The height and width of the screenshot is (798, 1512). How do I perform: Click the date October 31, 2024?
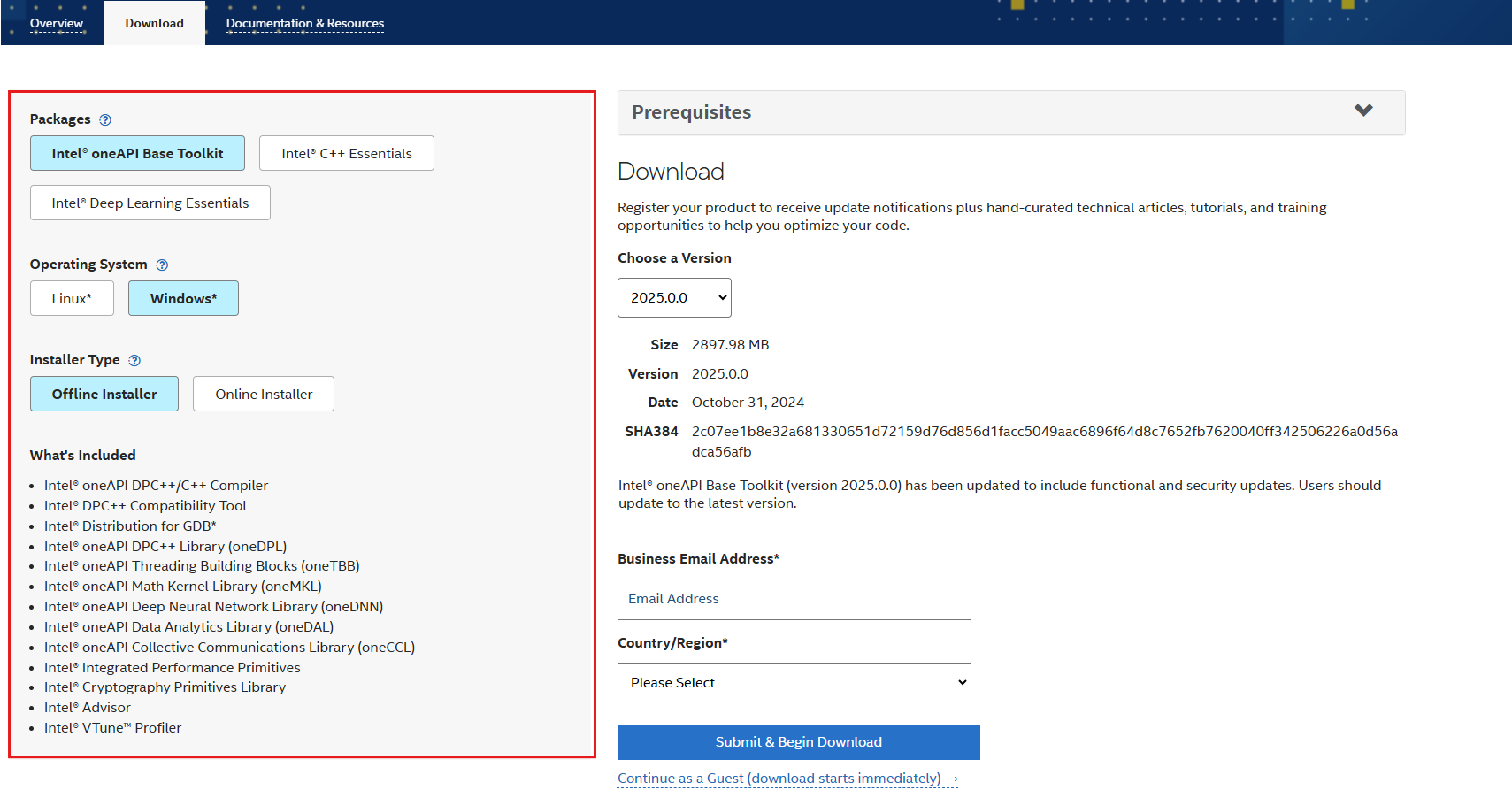click(748, 403)
